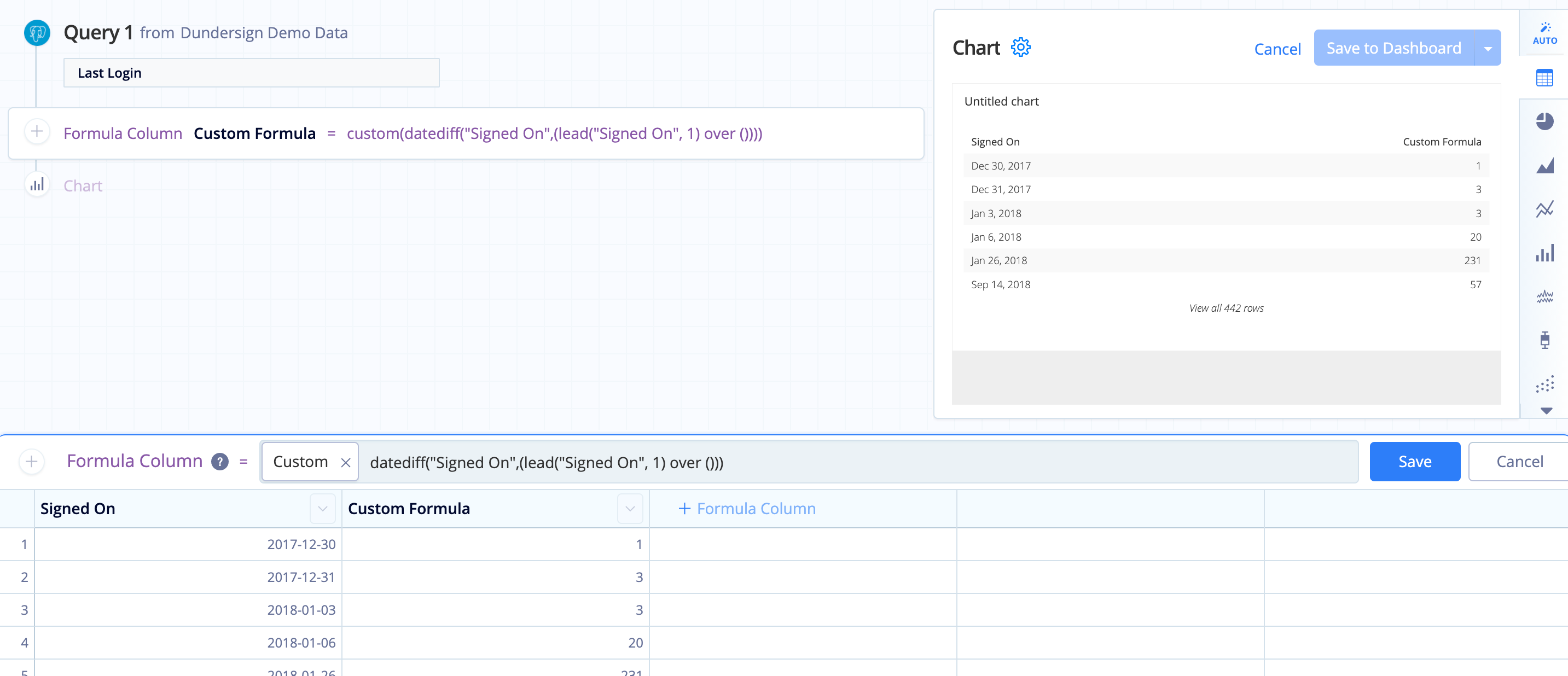The image size is (1568, 676).
Task: Select Sep 14, 2018 row in chart preview
Action: 1226,285
